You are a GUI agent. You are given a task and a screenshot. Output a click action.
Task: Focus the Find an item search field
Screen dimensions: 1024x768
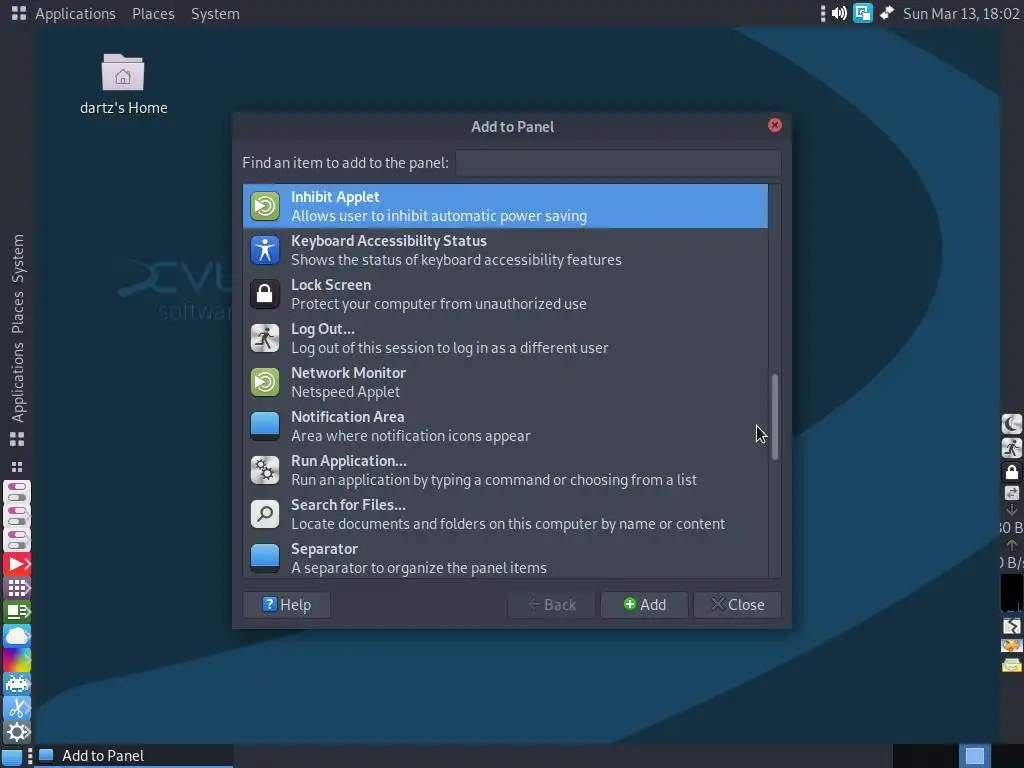pos(618,163)
